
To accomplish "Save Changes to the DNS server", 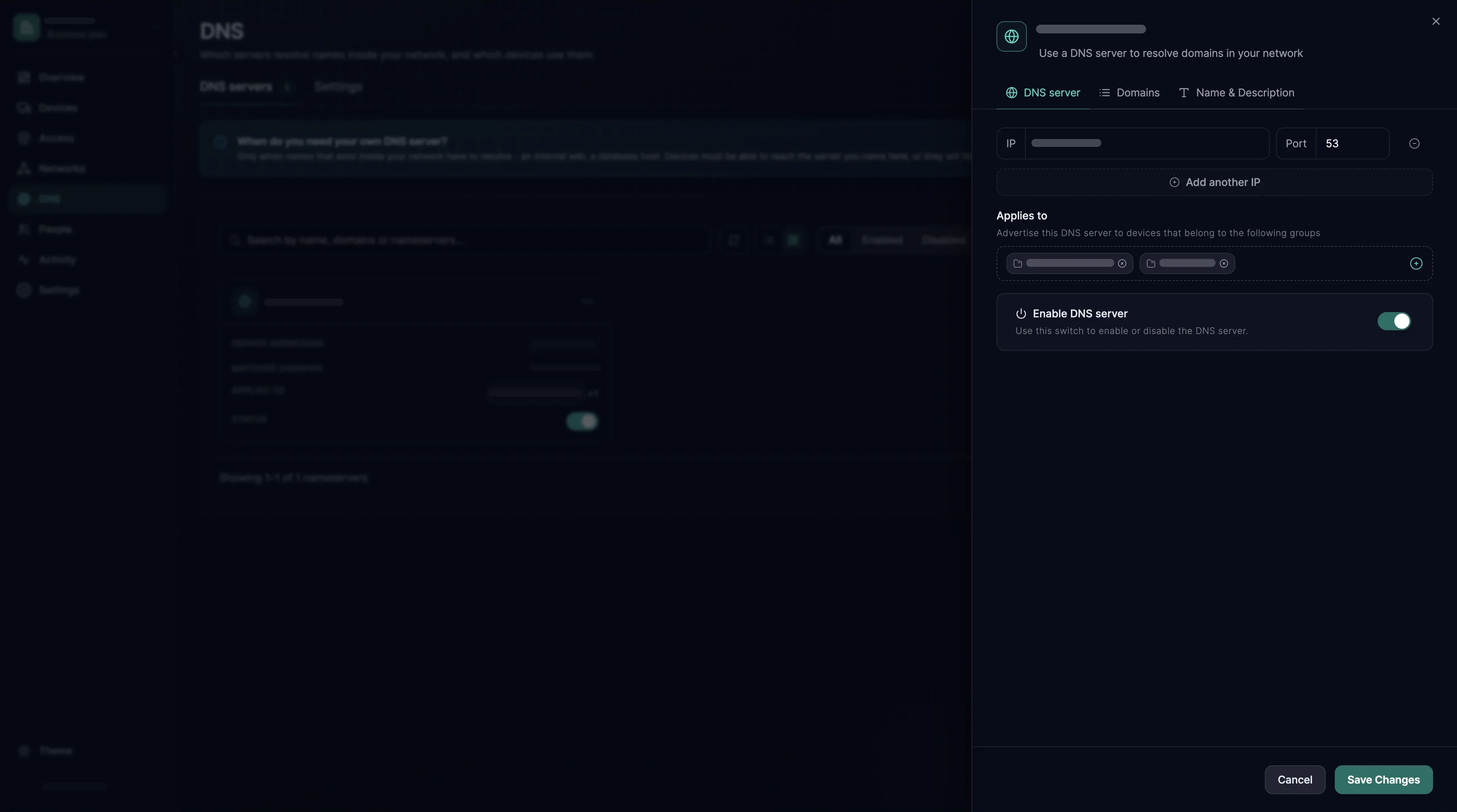I will click(x=1383, y=780).
